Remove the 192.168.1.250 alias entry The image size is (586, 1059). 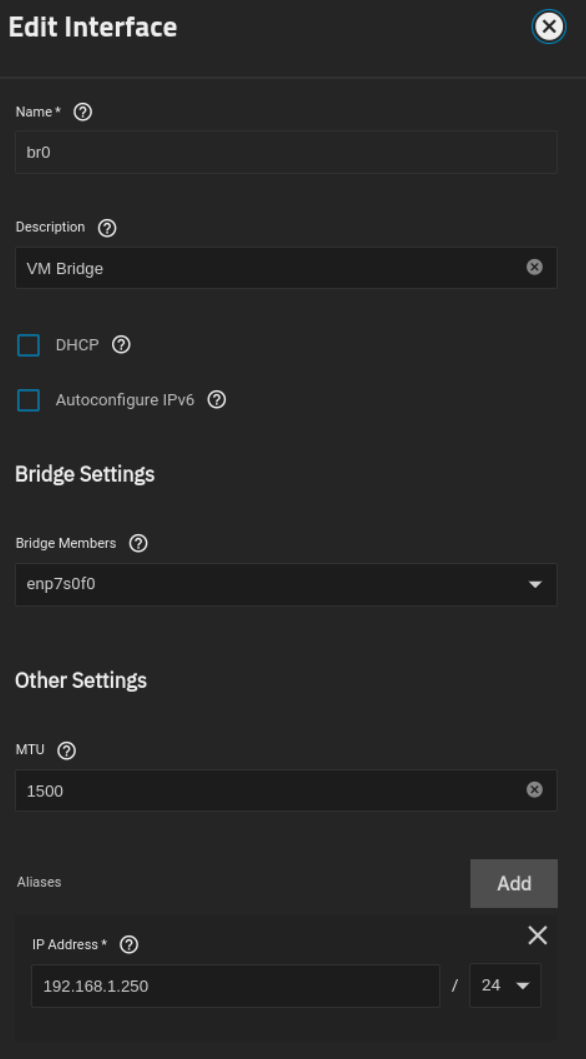tap(537, 935)
